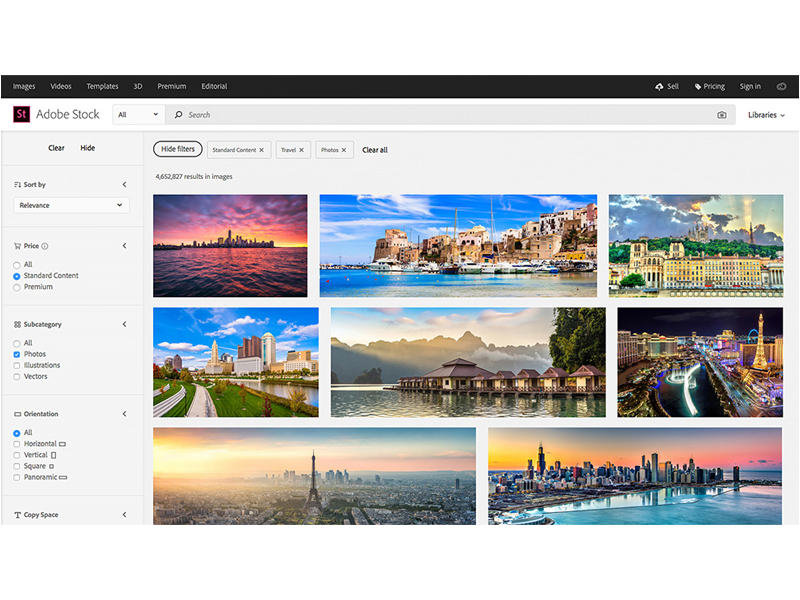The width and height of the screenshot is (800, 600).
Task: Check the Illustrations subcategory checkbox
Action: pos(17,366)
